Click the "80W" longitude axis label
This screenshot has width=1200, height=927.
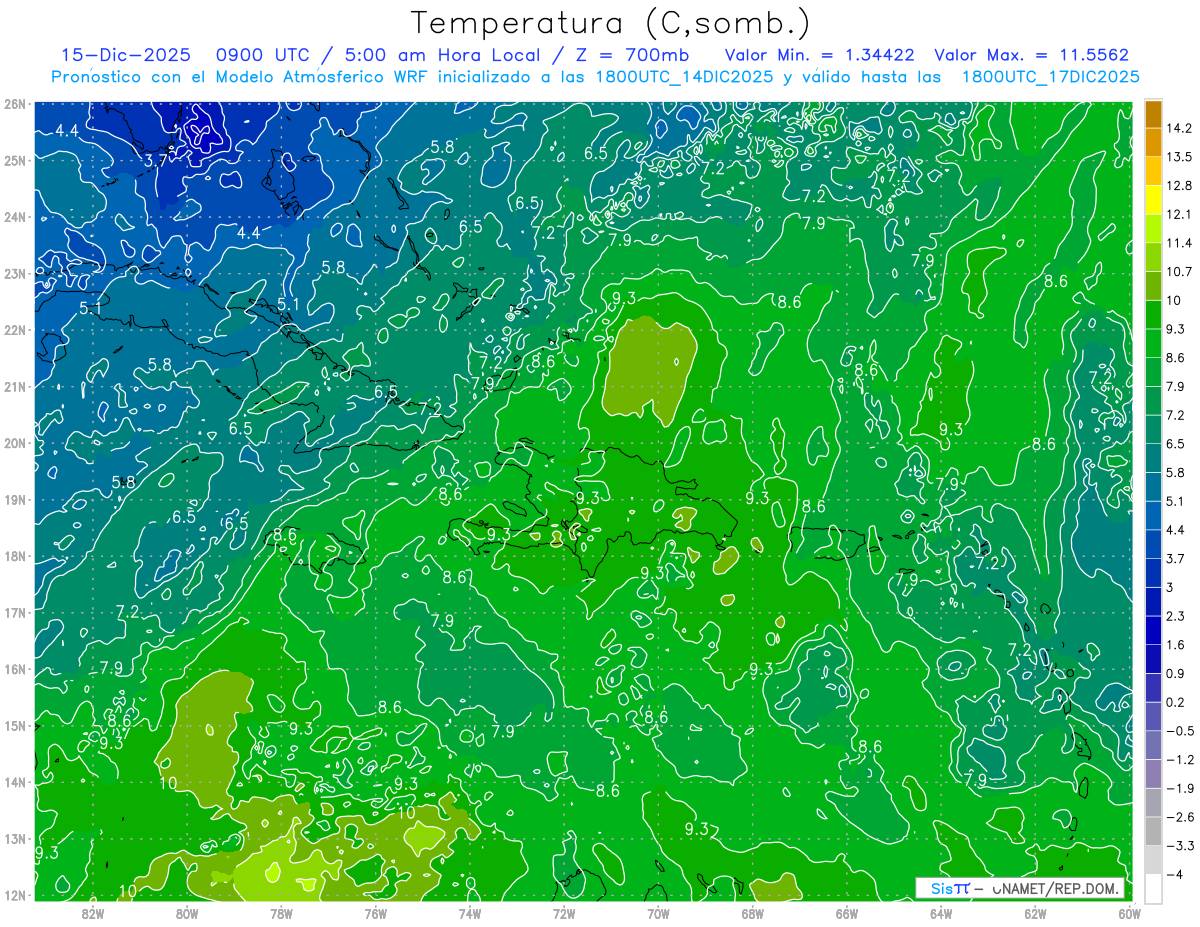(187, 913)
